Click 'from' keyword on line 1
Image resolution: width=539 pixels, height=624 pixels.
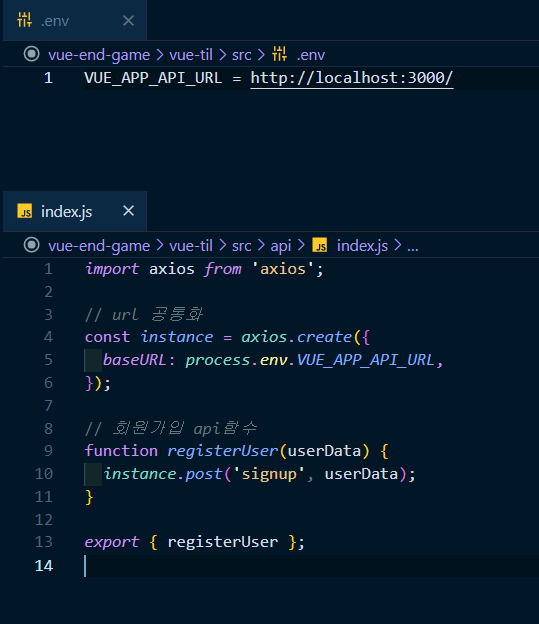tap(223, 269)
